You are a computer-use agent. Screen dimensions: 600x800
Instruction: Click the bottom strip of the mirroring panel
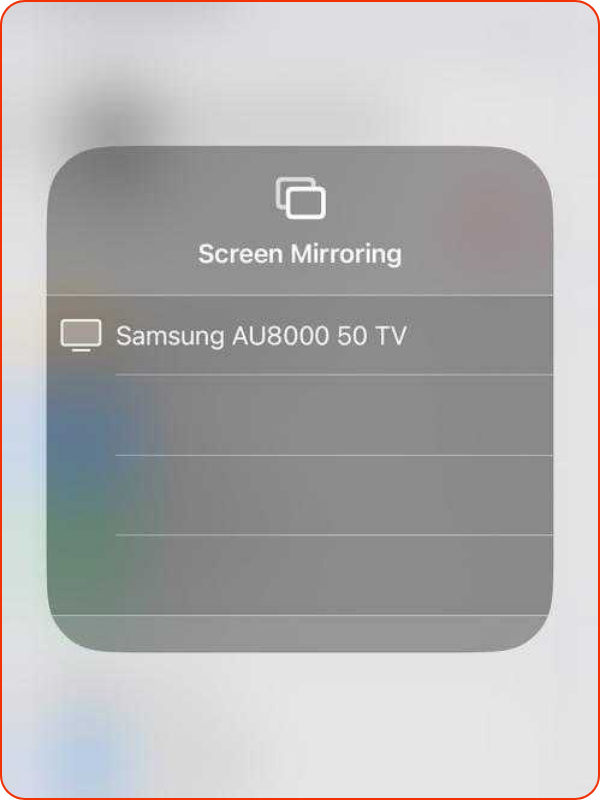click(300, 633)
